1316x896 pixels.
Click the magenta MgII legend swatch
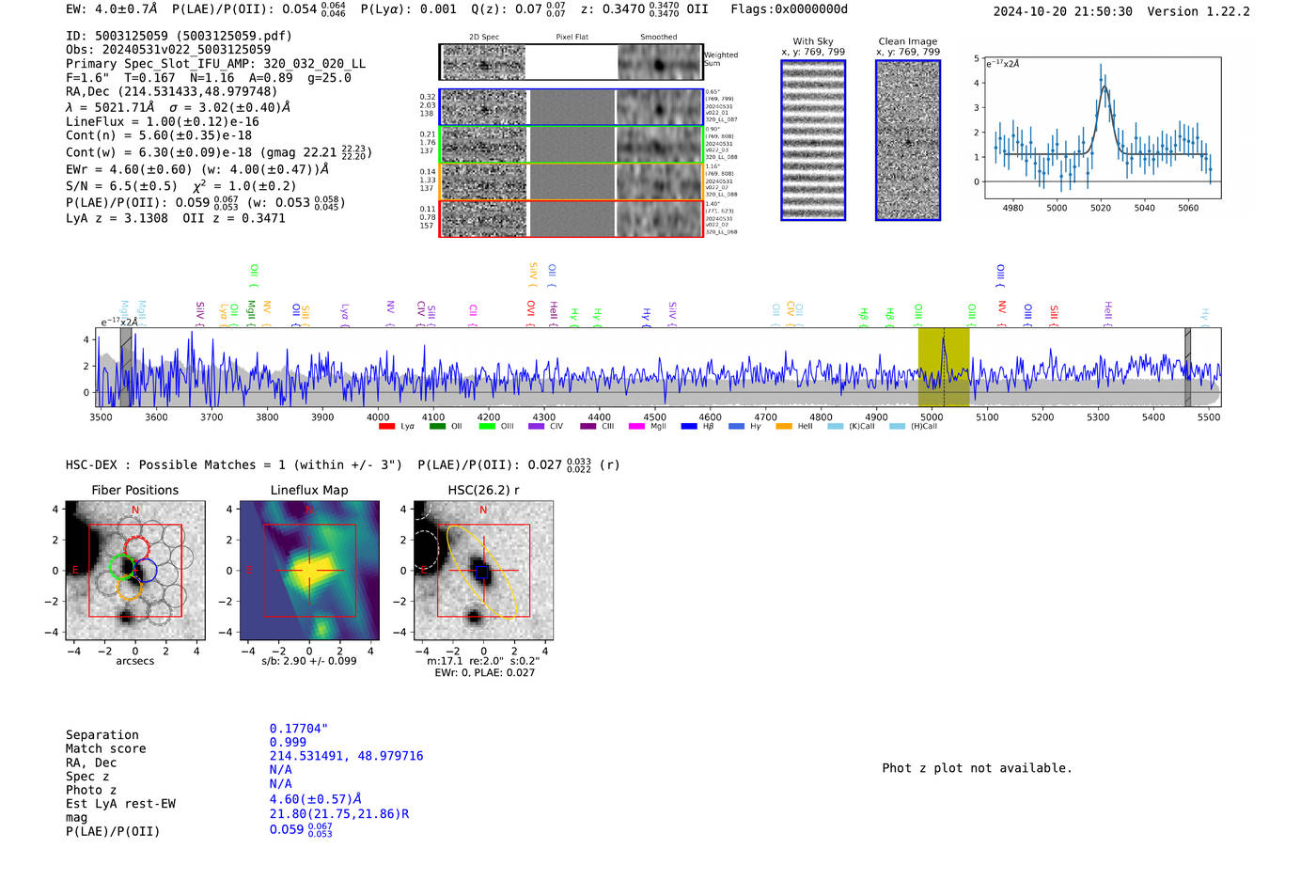636,427
